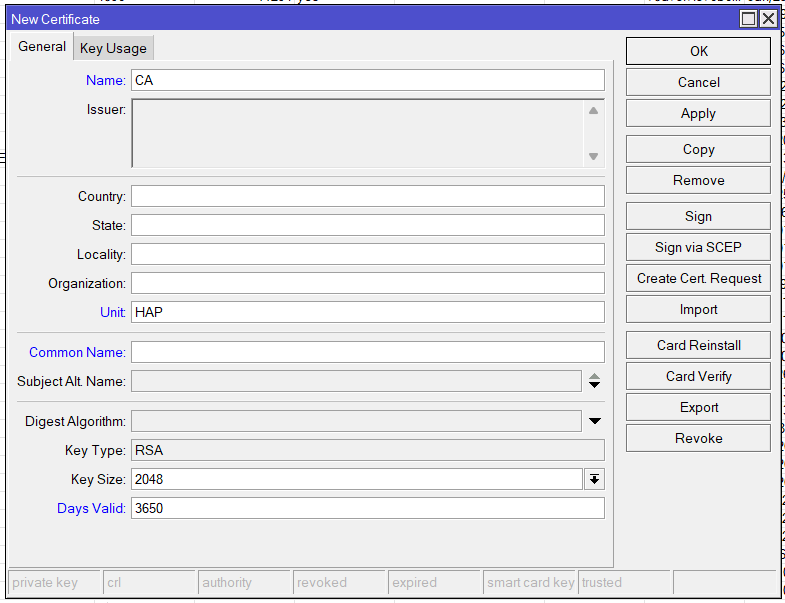Focus the Common Name input field

coord(368,353)
